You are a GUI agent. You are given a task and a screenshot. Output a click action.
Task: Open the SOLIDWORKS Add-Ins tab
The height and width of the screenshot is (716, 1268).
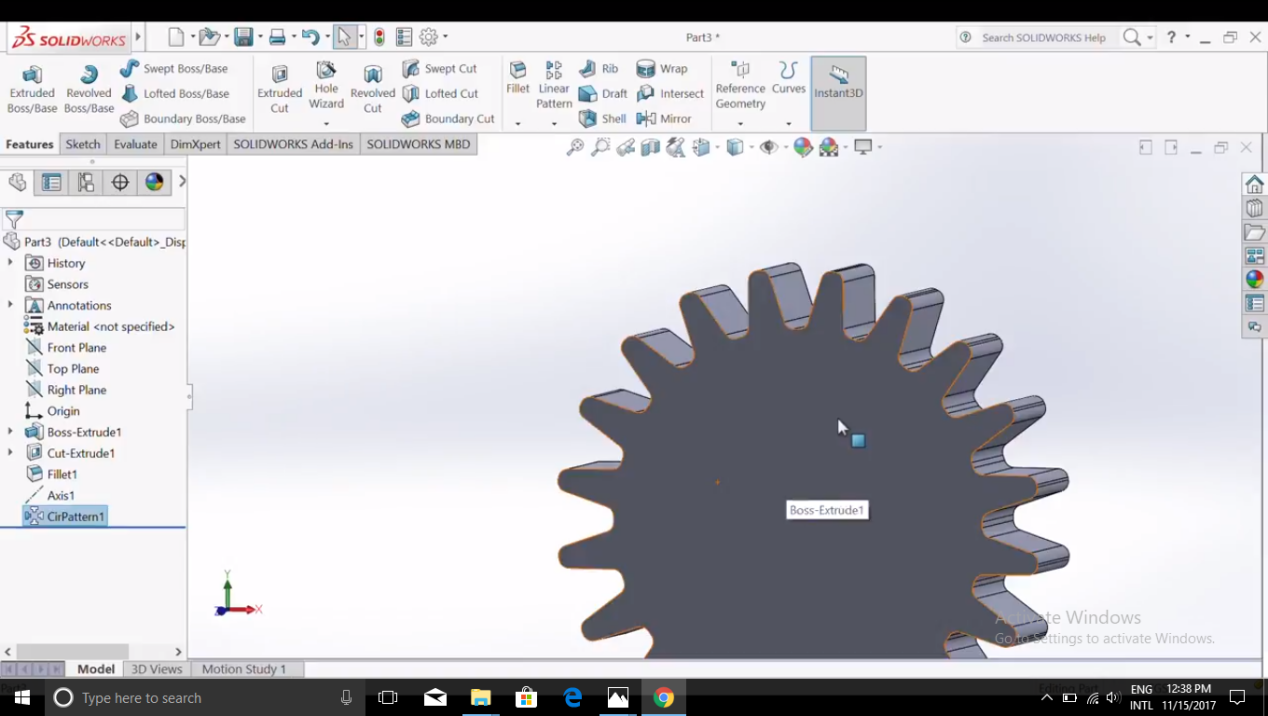point(293,144)
